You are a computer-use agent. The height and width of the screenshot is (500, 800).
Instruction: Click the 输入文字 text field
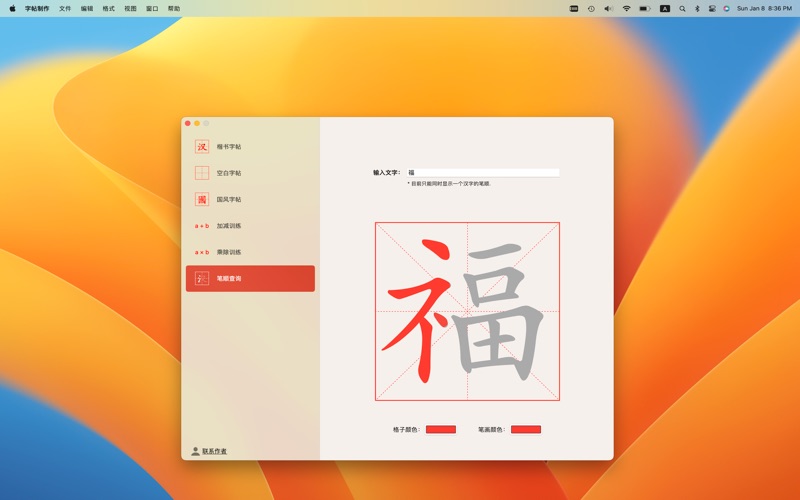[x=483, y=172]
